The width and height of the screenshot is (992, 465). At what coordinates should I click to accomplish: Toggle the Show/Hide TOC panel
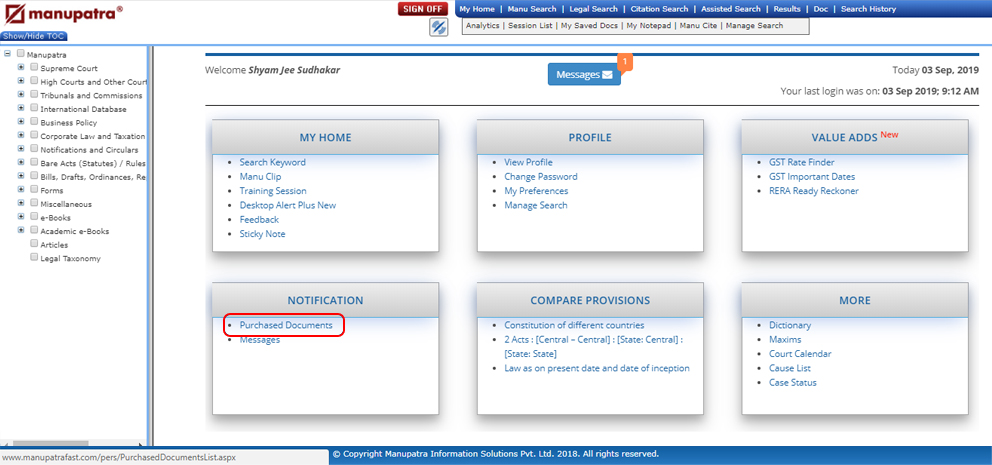[x=34, y=35]
